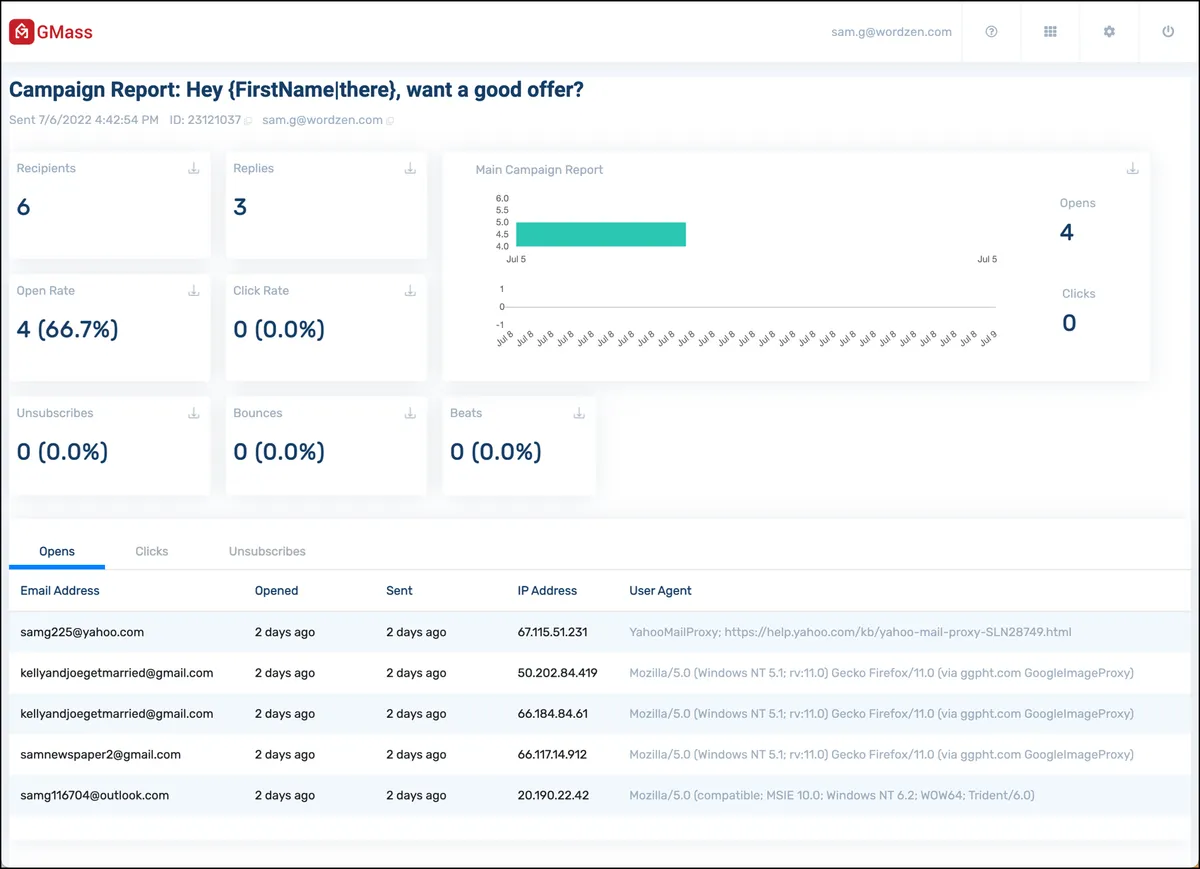Open the help question mark icon
1200x869 pixels.
coord(991,32)
